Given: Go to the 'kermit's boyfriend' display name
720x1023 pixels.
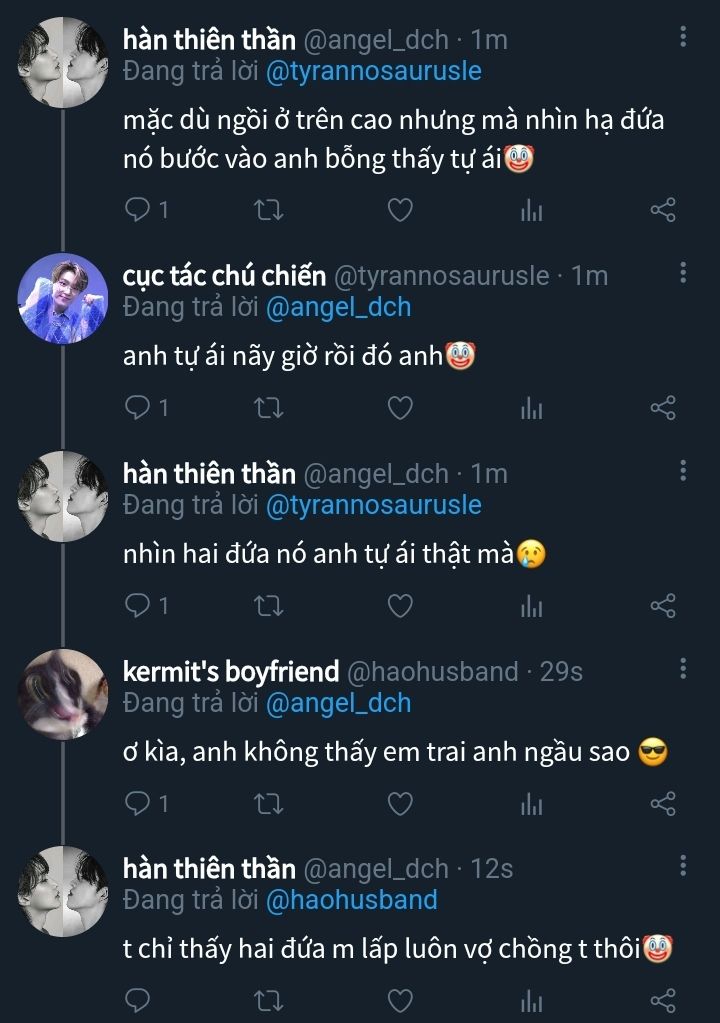Looking at the screenshot, I should coord(230,671).
